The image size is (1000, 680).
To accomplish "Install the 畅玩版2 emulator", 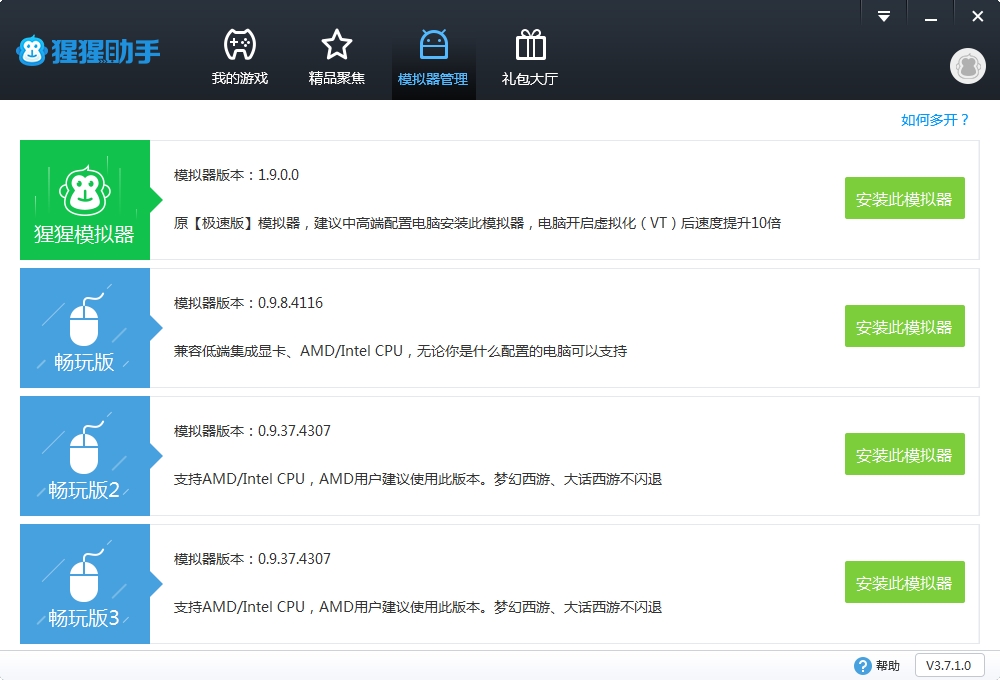I will coord(904,455).
